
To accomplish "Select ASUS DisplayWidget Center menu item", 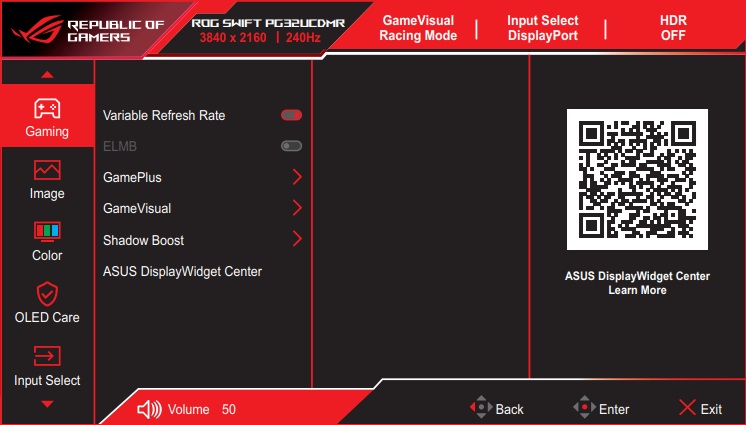I will 182,271.
